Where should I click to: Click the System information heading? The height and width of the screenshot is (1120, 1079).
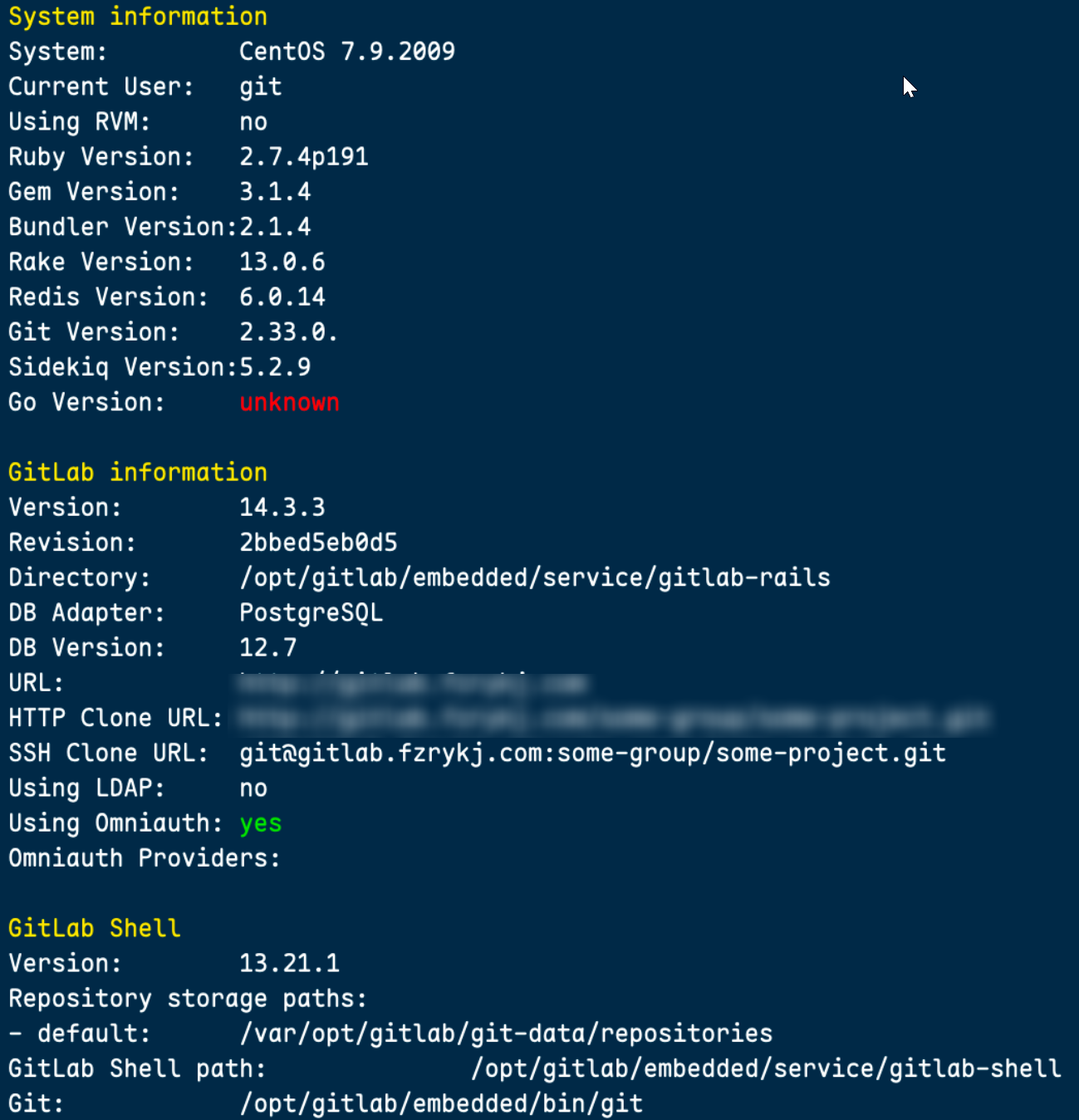138,17
